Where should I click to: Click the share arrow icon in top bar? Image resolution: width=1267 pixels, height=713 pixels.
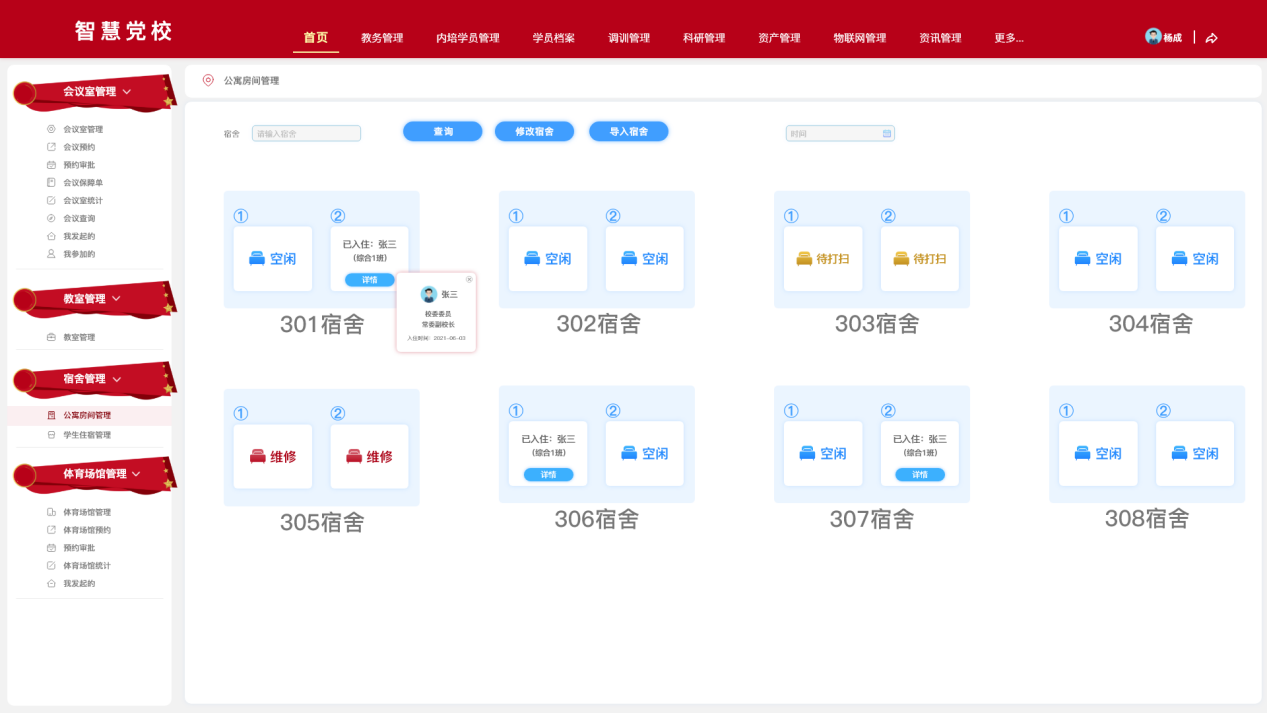[x=1211, y=38]
